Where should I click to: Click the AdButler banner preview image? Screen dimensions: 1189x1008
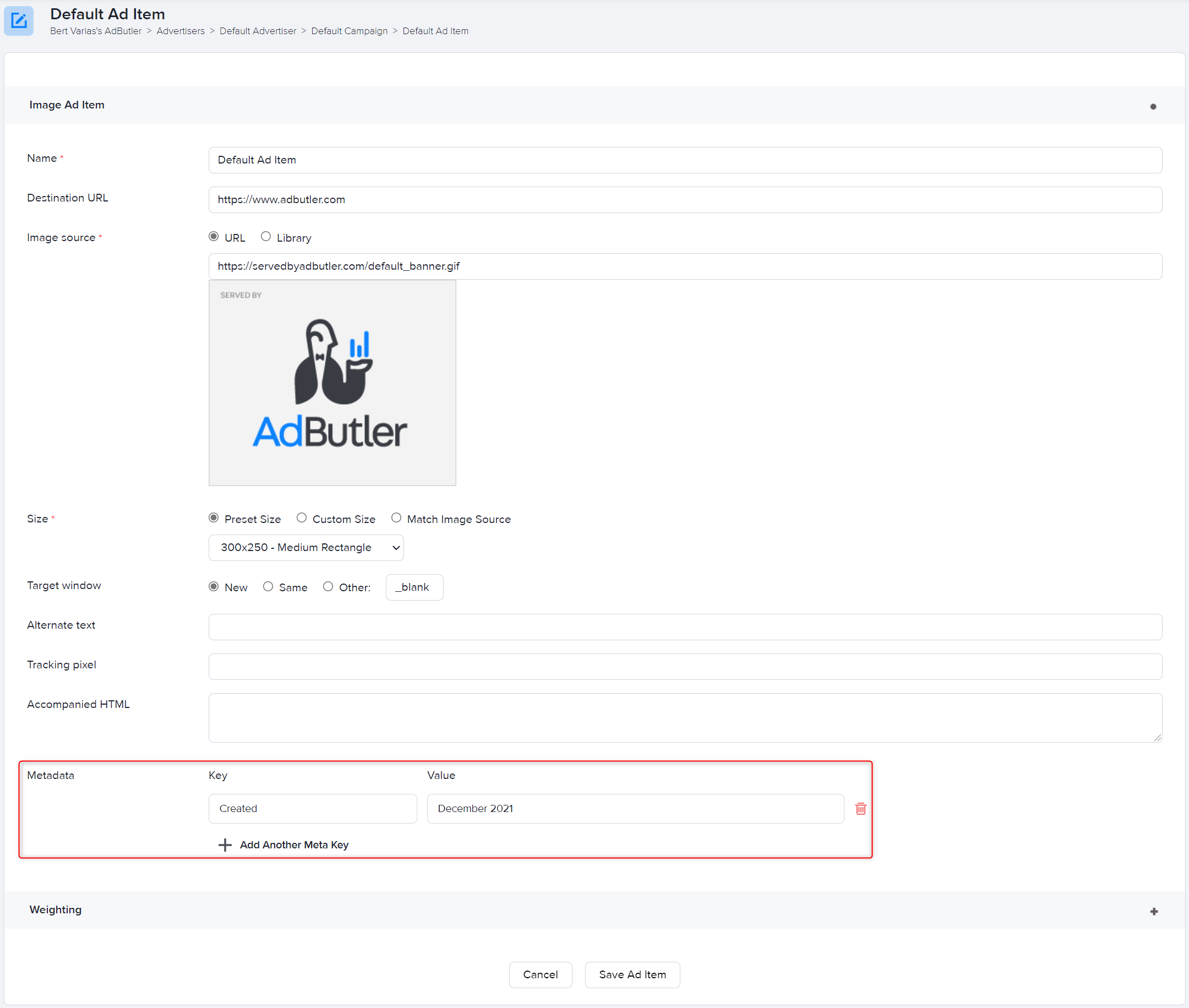332,383
